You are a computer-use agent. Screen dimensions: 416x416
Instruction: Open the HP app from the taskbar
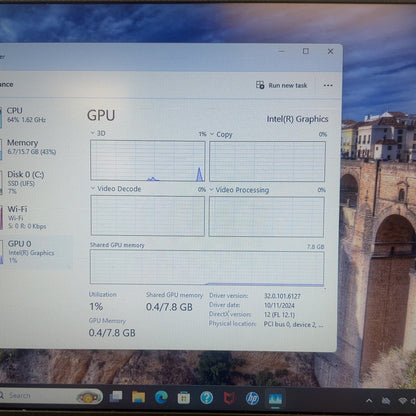[252, 398]
